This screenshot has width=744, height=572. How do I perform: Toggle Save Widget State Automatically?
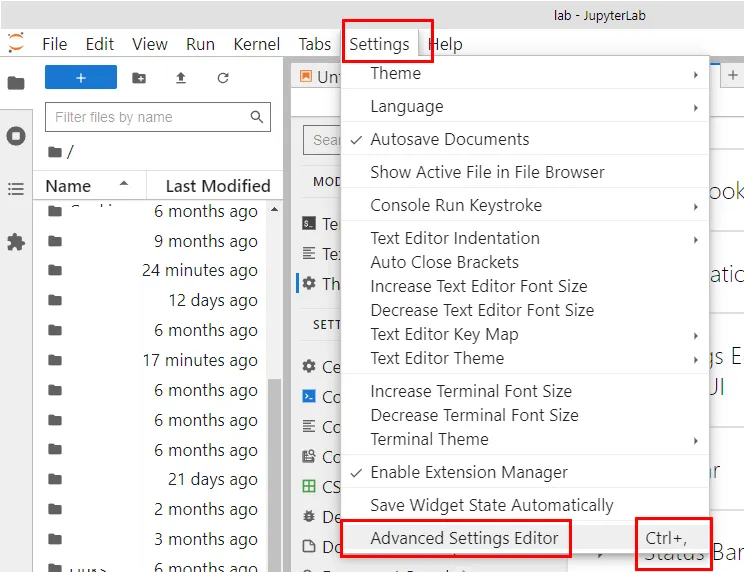pos(491,505)
